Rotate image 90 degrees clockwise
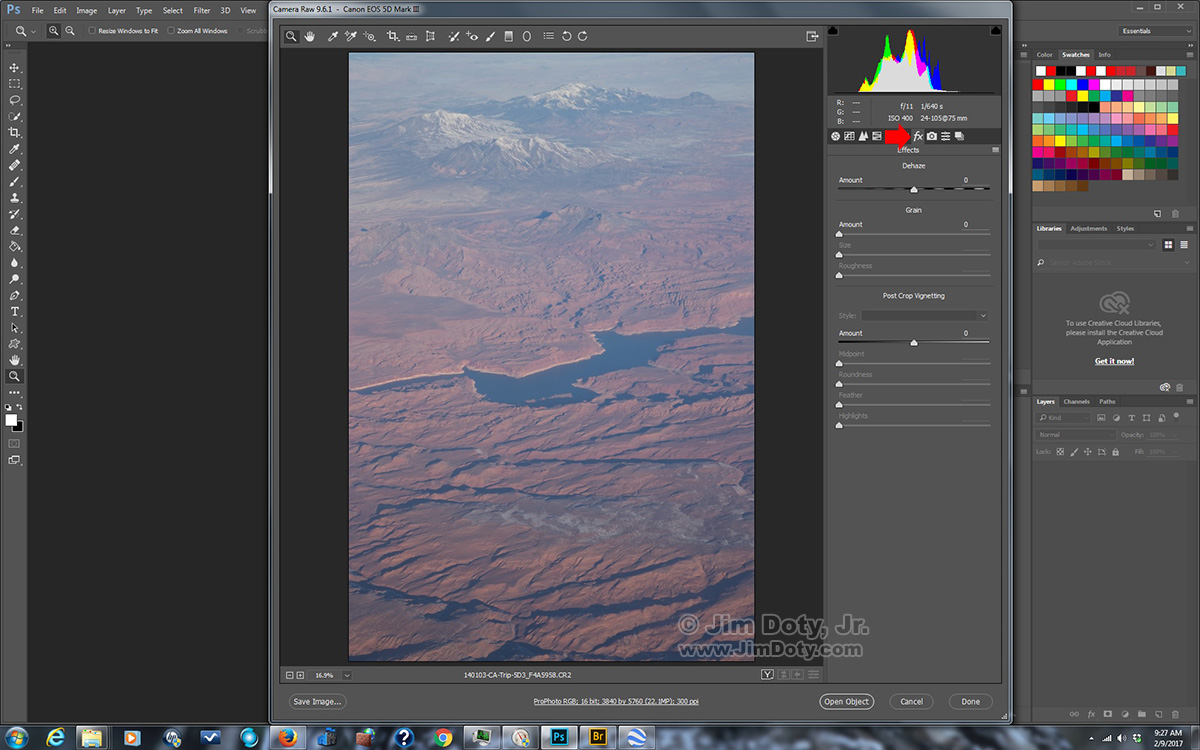The image size is (1200, 750). pyautogui.click(x=583, y=36)
